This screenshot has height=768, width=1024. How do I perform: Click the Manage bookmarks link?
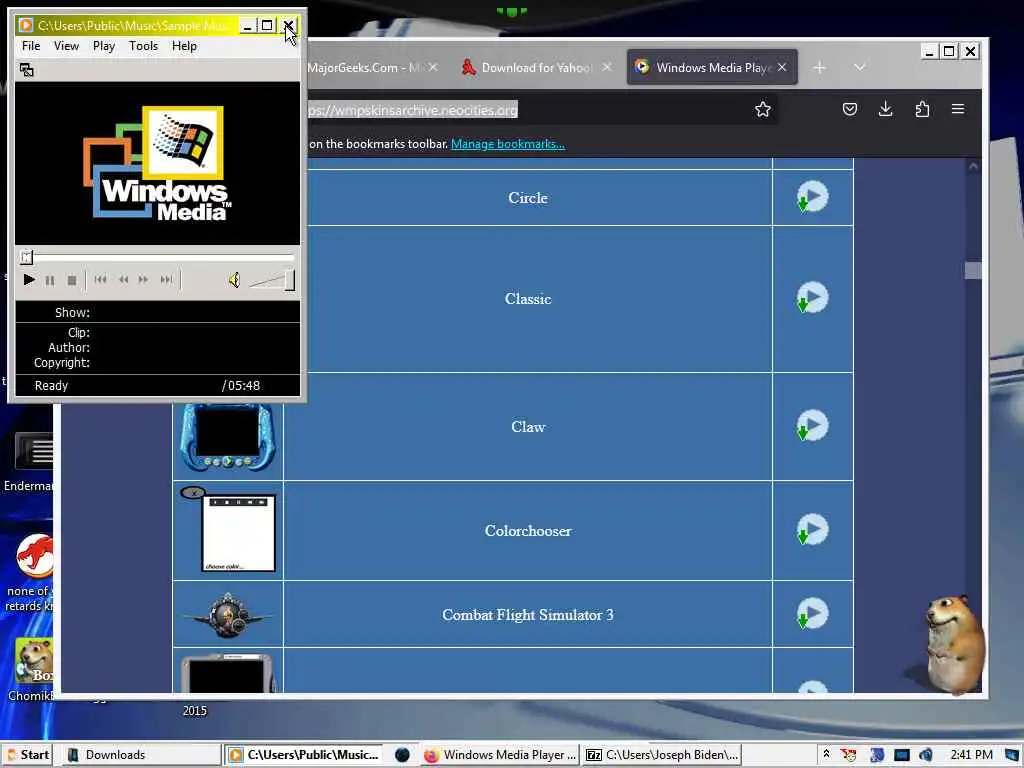508,144
